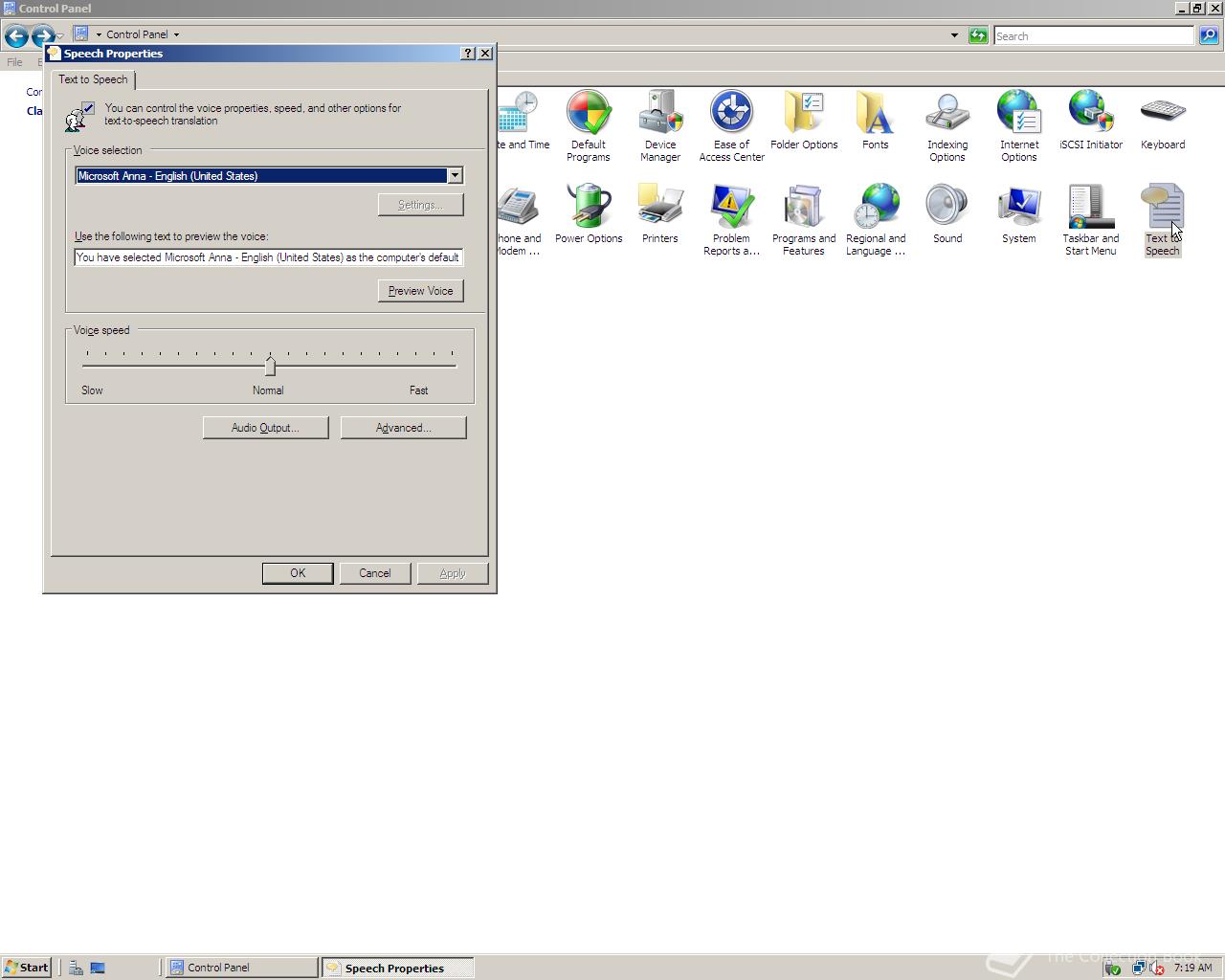Screen dimensions: 1225x980
Task: Open the Device Manager icon
Action: 659,125
